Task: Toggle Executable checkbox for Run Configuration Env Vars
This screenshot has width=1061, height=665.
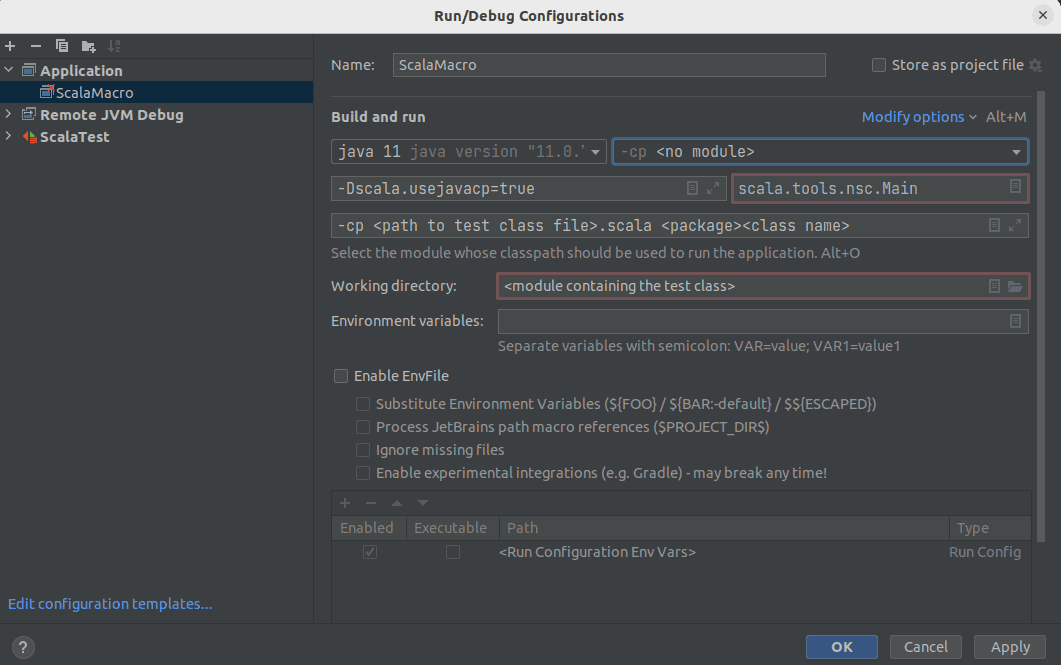Action: pos(453,552)
